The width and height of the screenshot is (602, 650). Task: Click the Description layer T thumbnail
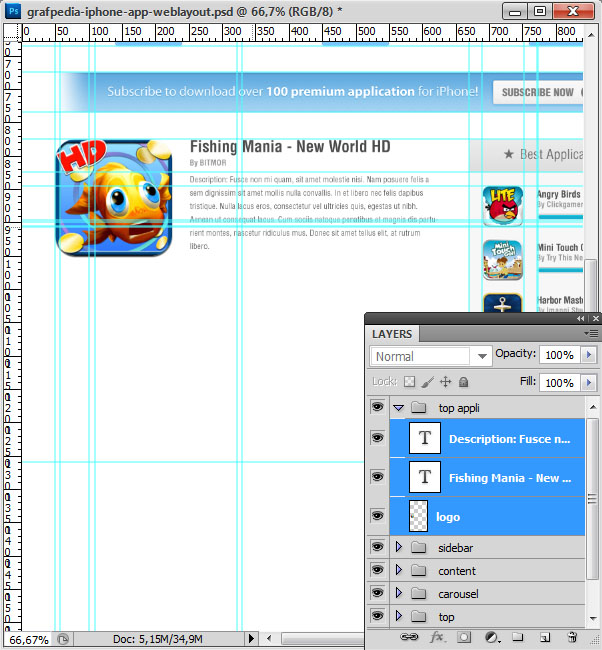(425, 438)
